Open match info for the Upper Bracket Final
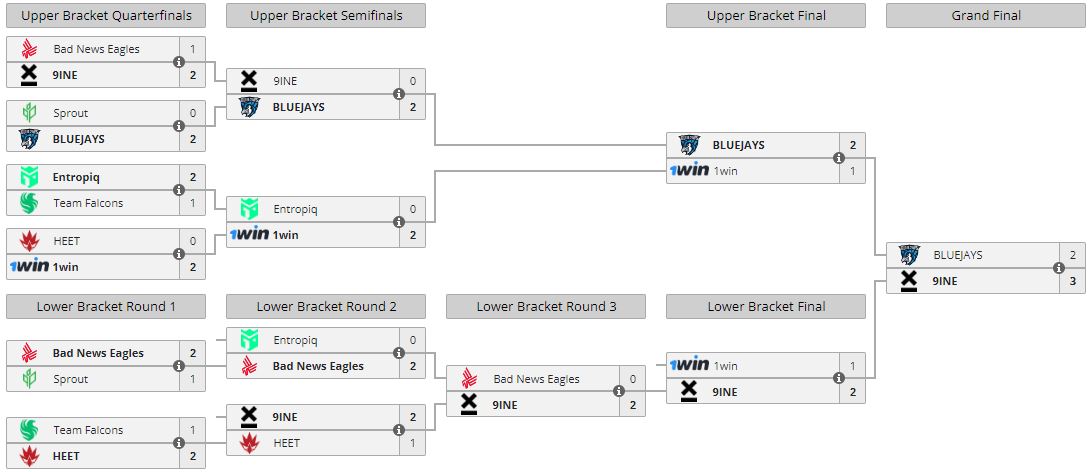Image resolution: width=1090 pixels, height=472 pixels. (x=838, y=158)
